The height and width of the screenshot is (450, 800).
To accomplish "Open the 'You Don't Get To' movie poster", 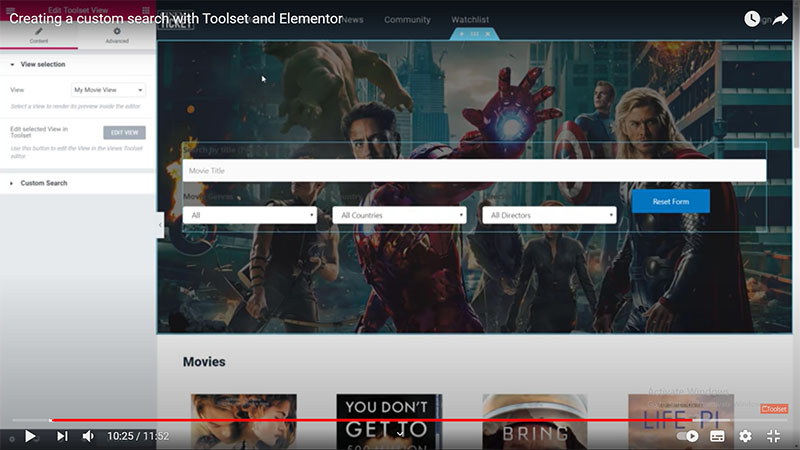I will pos(389,421).
